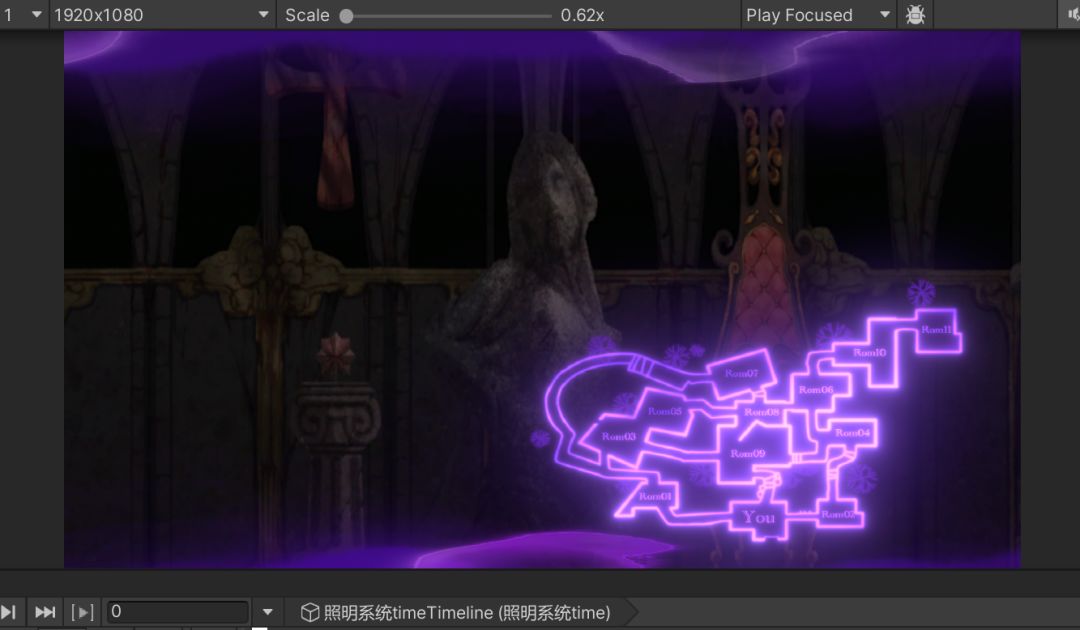Viewport: 1080px width, 630px height.
Task: Click Rom09 room on the map
Action: tap(747, 453)
